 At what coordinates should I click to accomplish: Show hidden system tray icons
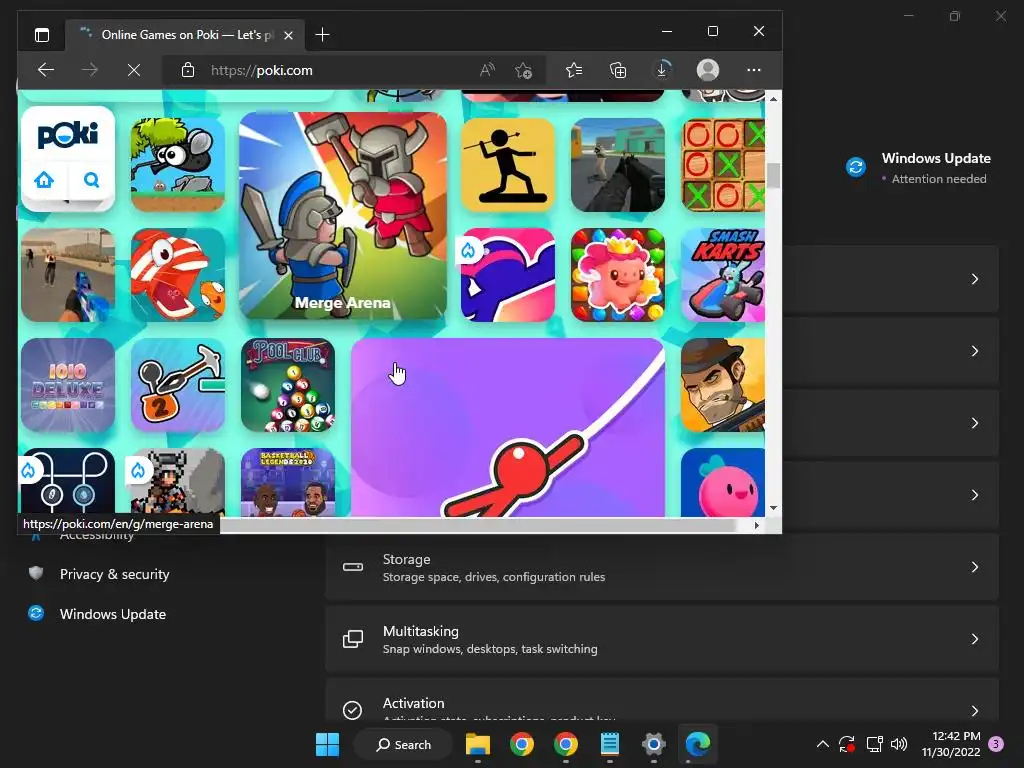(823, 744)
